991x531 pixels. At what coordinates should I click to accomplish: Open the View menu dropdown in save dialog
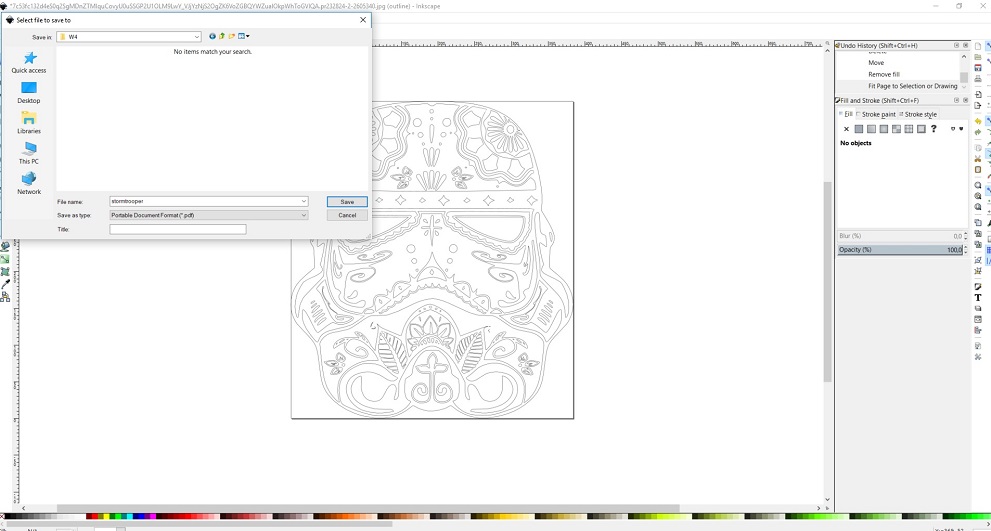(244, 37)
